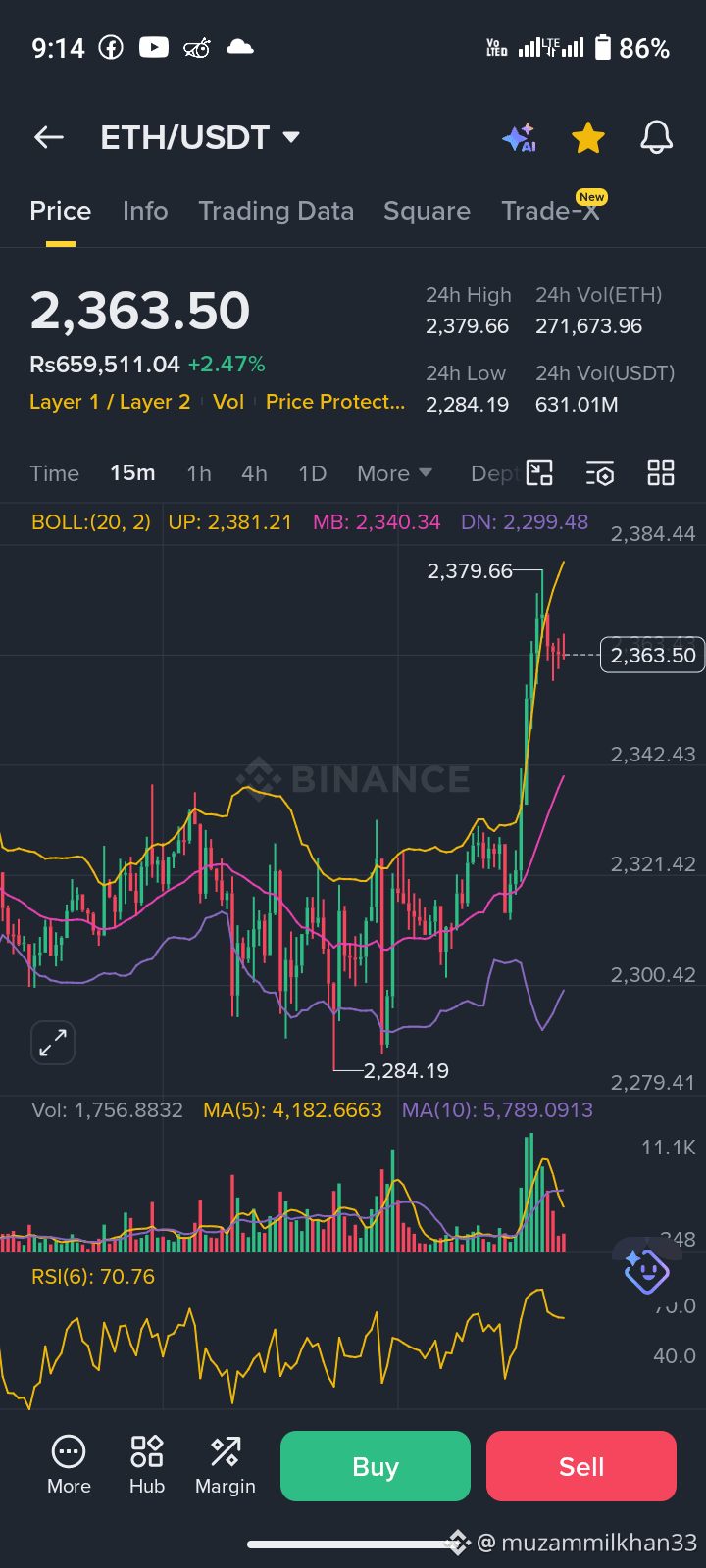Open the Margin trading icon
The width and height of the screenshot is (706, 1568).
(226, 1465)
